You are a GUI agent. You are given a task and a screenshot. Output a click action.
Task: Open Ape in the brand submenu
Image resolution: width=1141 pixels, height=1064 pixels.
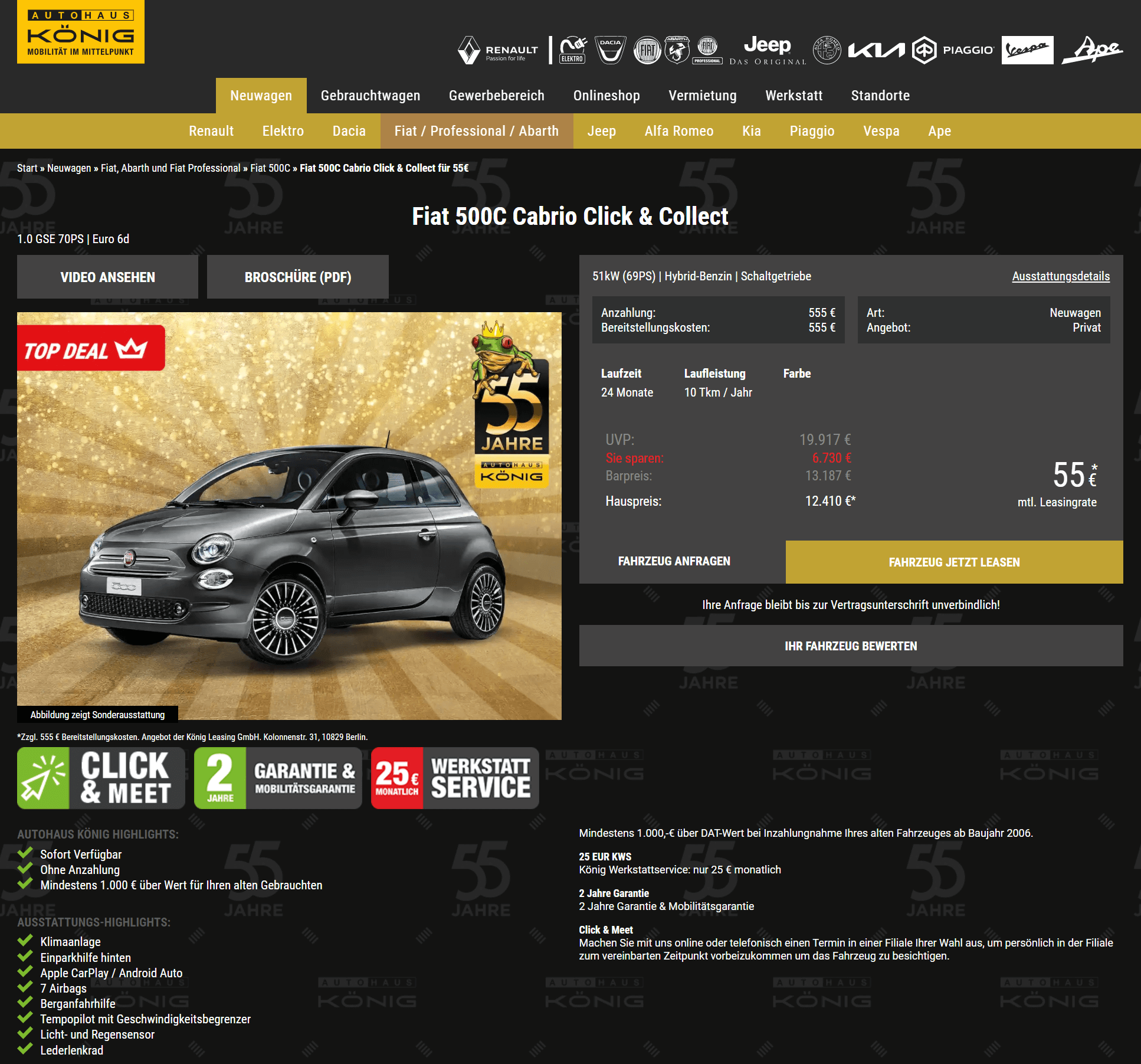click(940, 131)
